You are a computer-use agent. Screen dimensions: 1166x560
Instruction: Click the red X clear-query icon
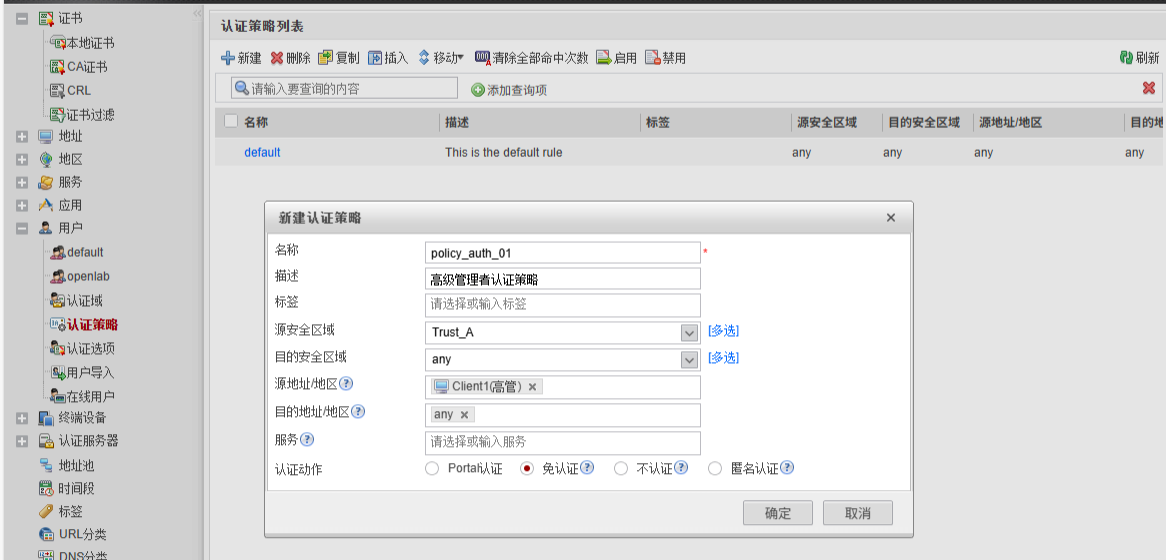(1148, 88)
